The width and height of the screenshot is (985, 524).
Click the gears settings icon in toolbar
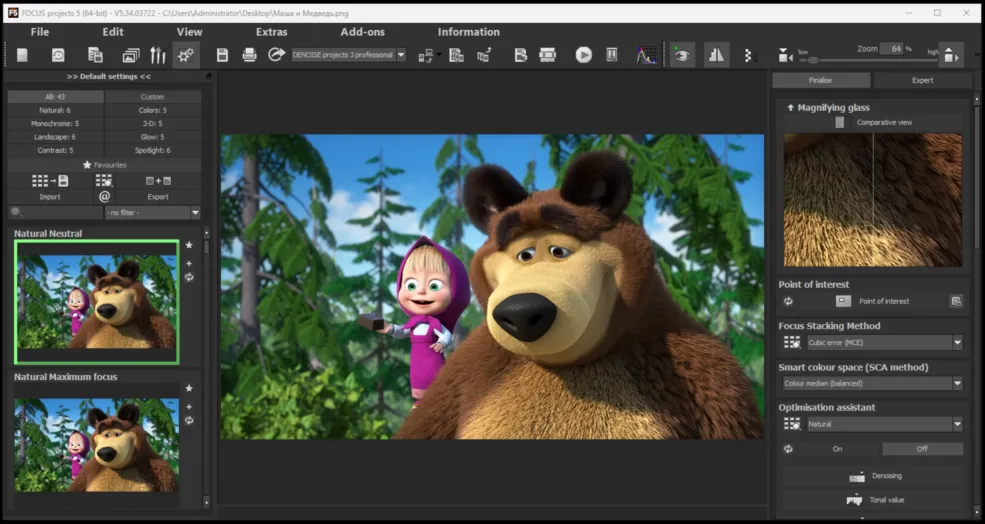186,55
